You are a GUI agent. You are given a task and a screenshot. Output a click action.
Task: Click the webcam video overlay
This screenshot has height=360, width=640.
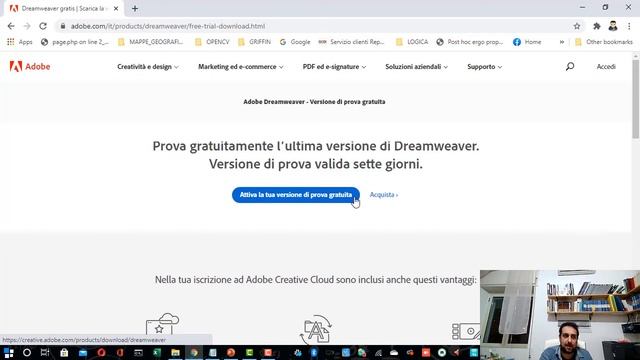pyautogui.click(x=560, y=315)
